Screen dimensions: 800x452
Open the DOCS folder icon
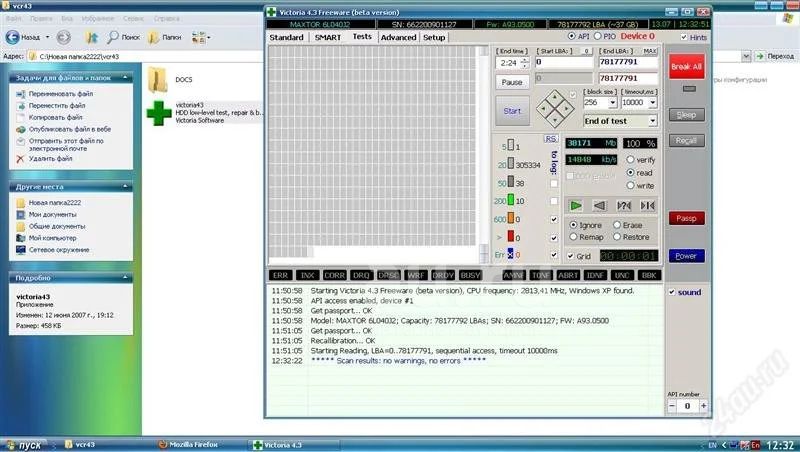(158, 80)
